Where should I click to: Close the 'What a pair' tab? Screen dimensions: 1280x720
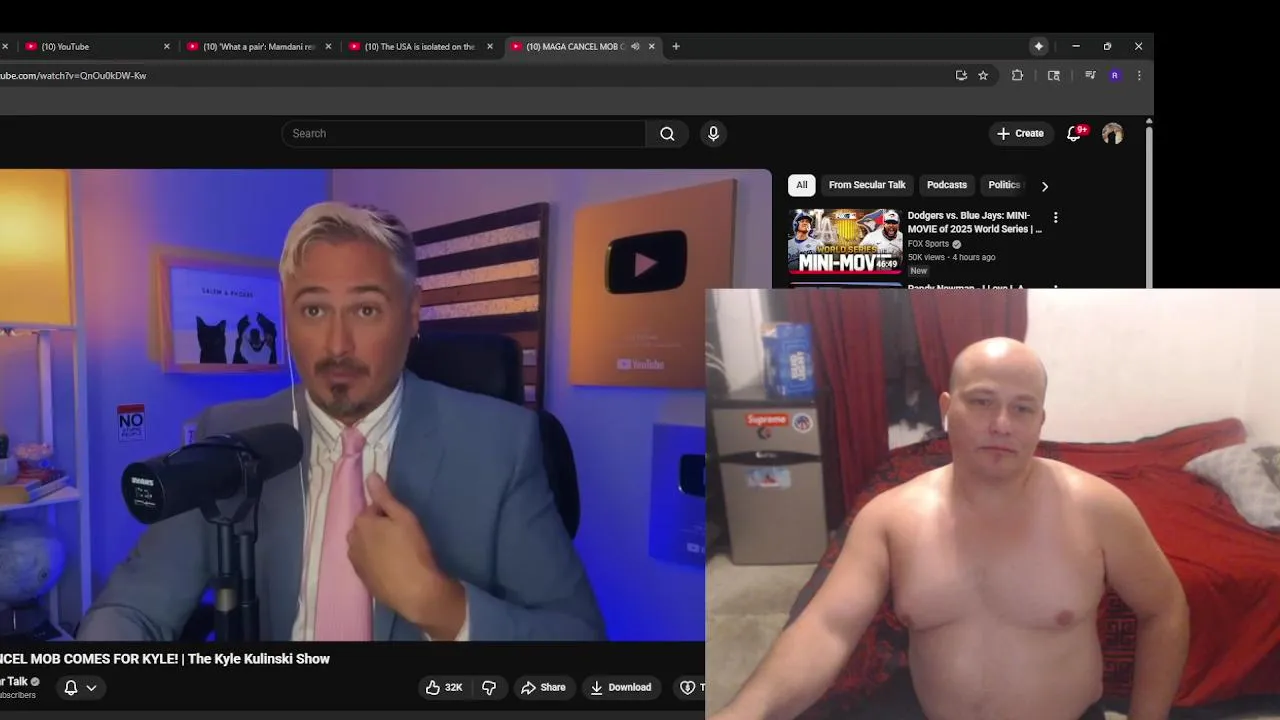click(x=328, y=46)
